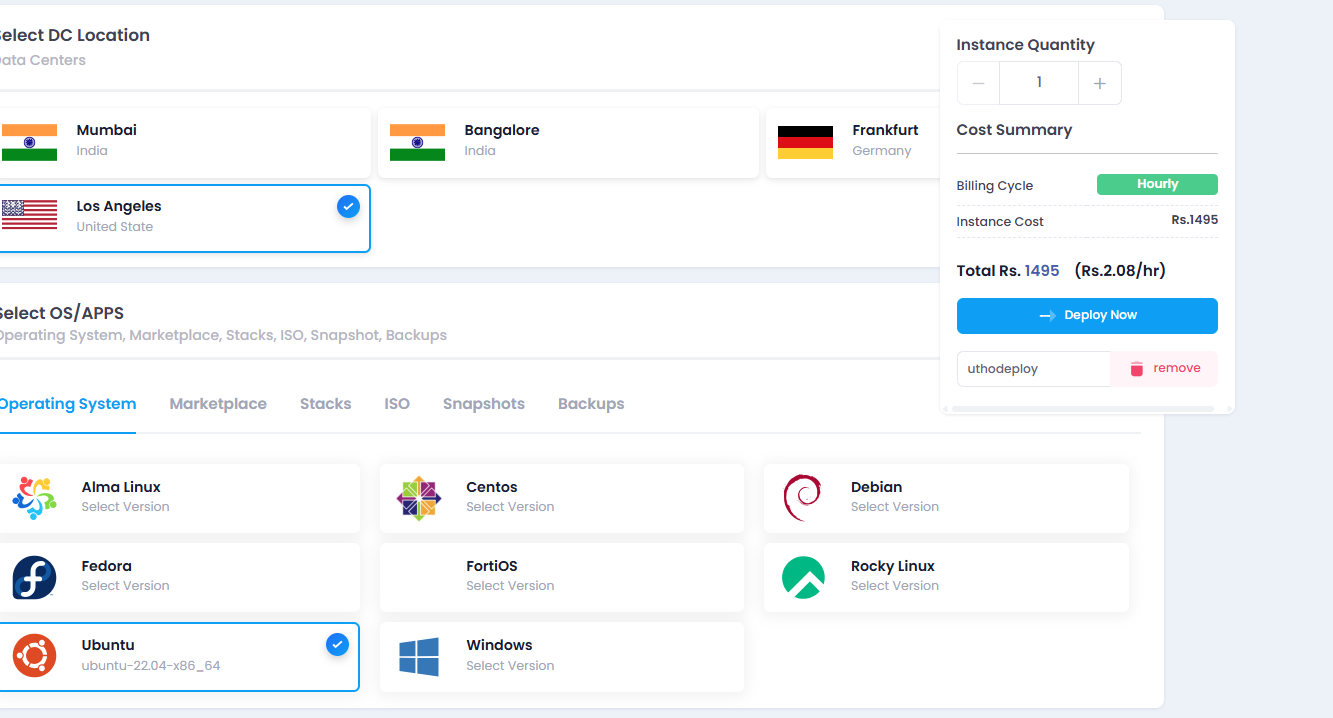Open Alma Linux Select Version dropdown
This screenshot has height=718, width=1333.
(125, 507)
